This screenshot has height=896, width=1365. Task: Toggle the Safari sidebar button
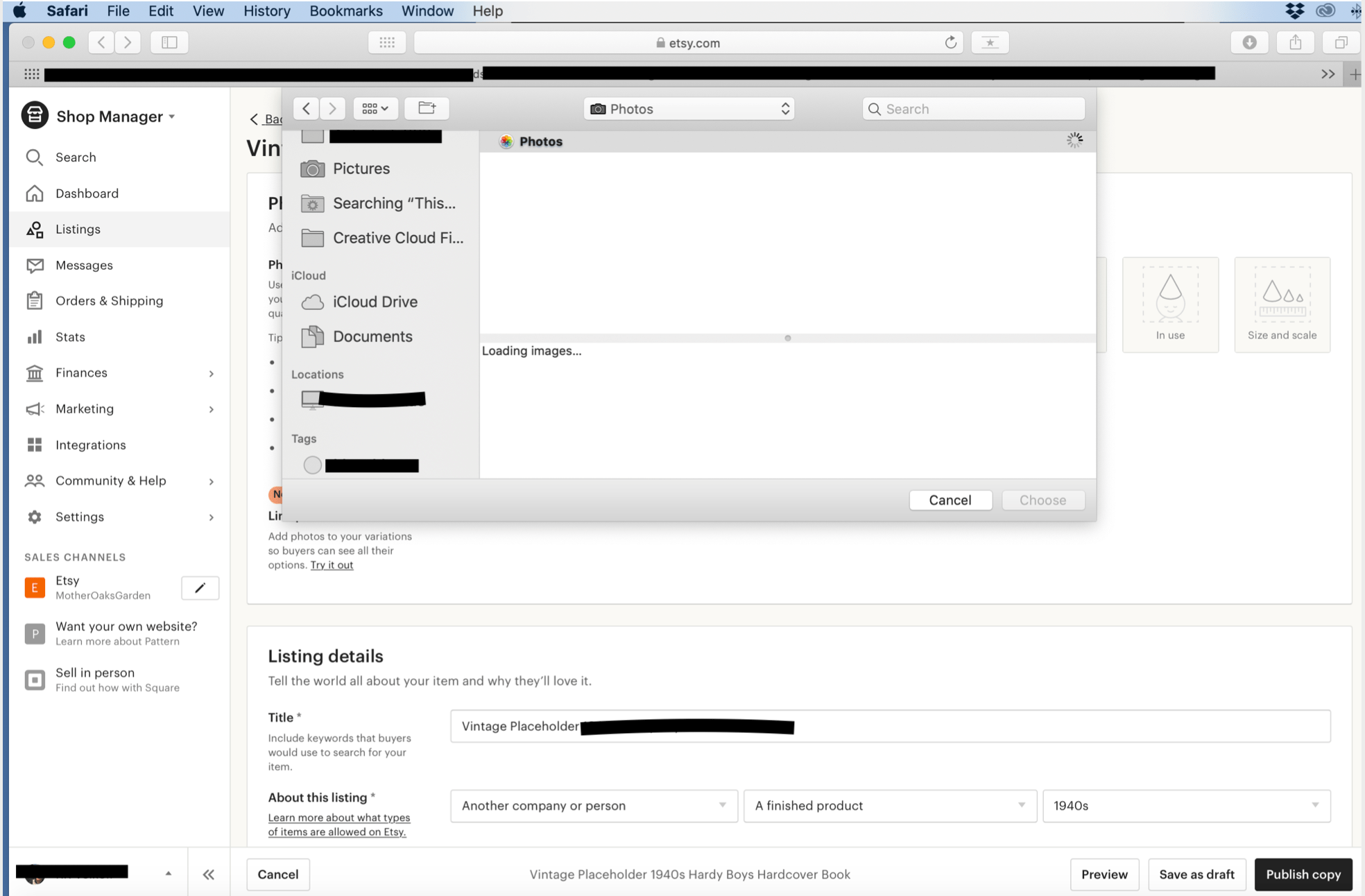[169, 42]
